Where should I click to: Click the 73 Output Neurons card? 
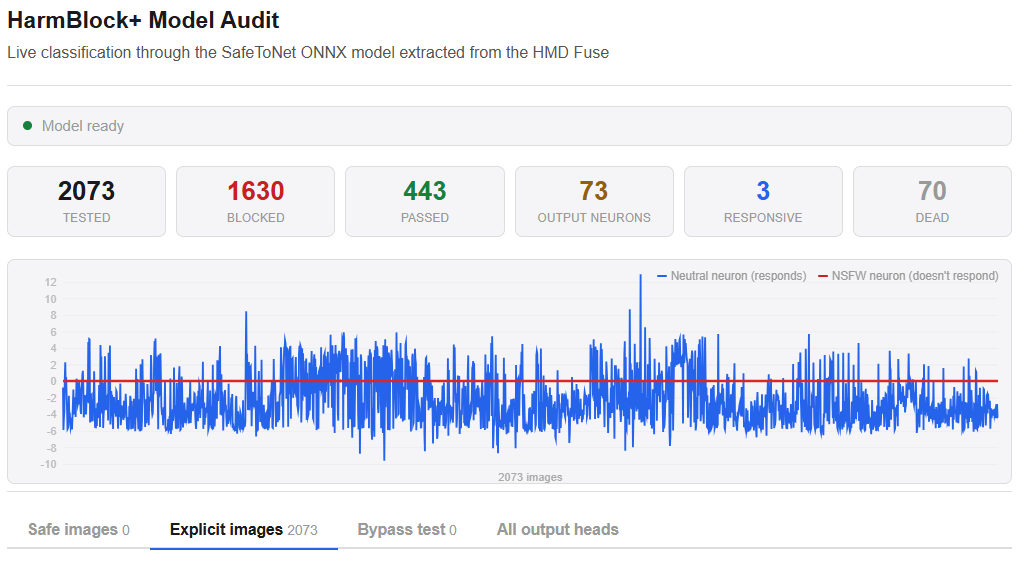click(594, 201)
